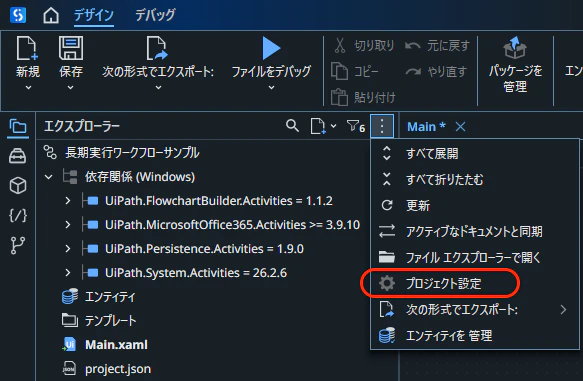Choose エンティティを 管理 from the menu

[x=475, y=336]
